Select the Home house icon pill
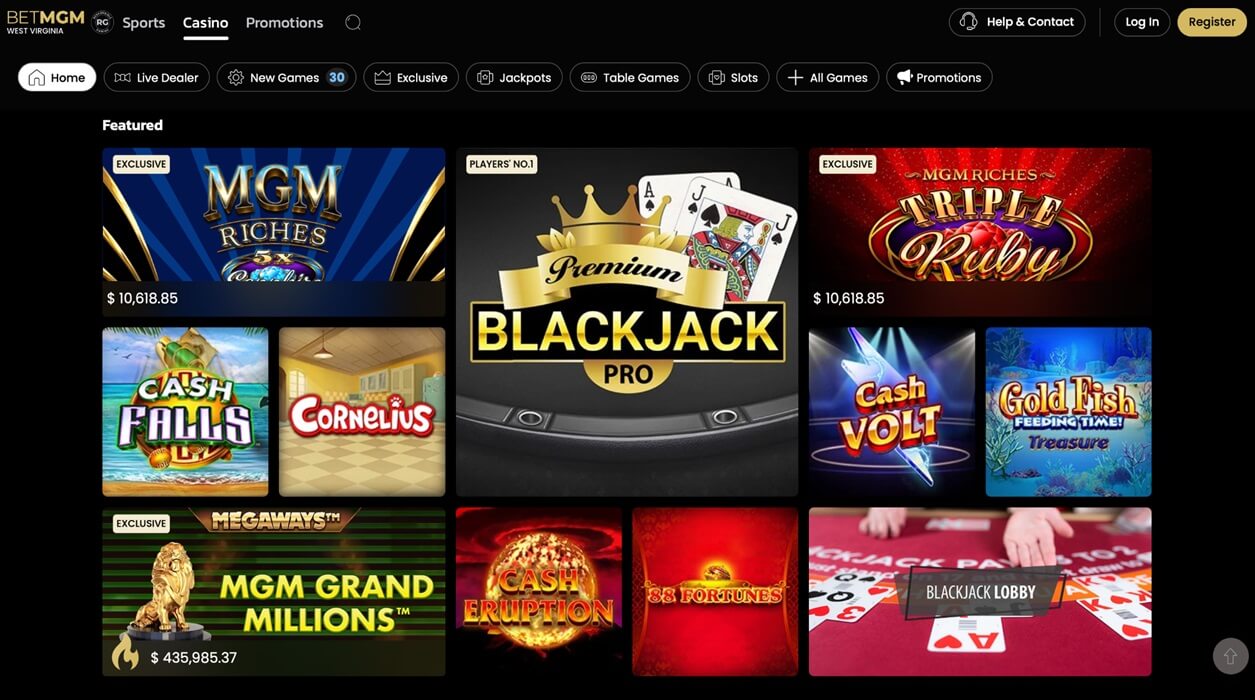Screen dimensions: 1255x700 (57, 77)
